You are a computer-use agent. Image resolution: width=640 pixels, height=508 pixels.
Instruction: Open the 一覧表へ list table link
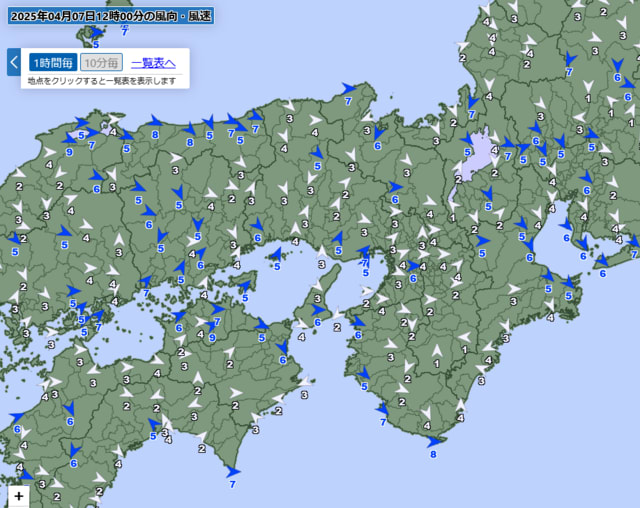(x=153, y=63)
